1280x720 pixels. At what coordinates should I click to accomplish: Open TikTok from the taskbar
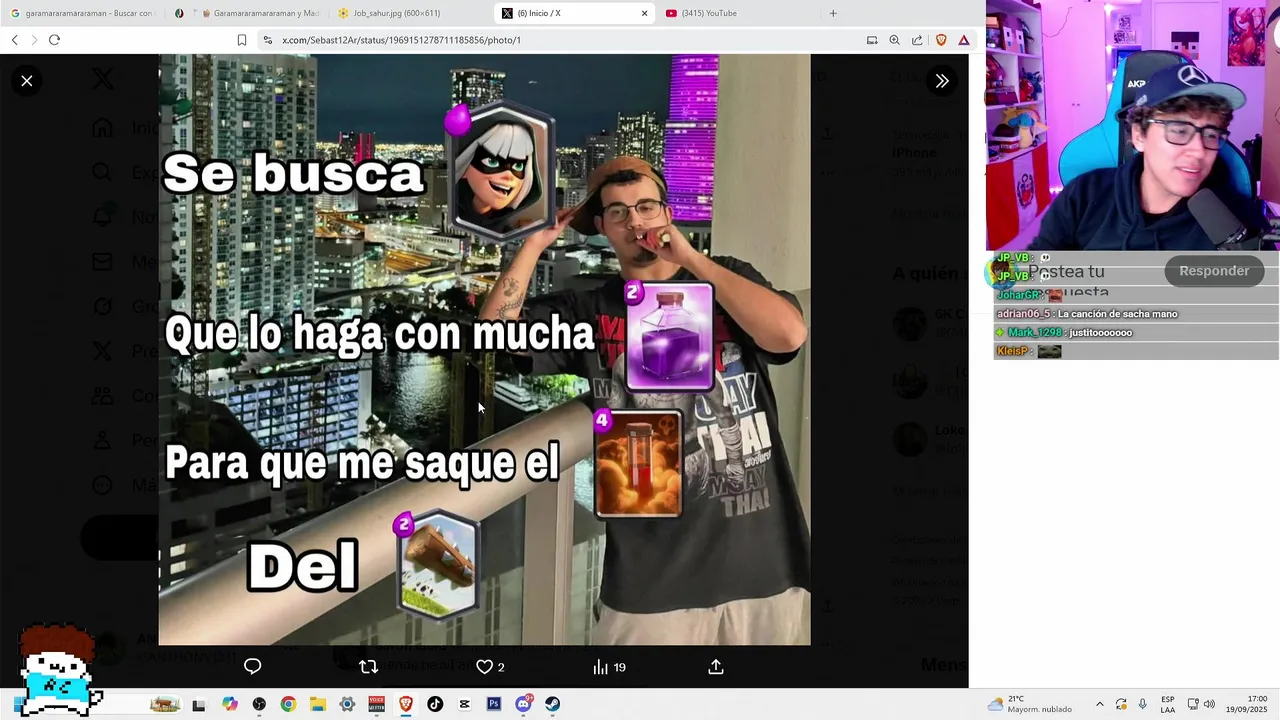[x=435, y=704]
